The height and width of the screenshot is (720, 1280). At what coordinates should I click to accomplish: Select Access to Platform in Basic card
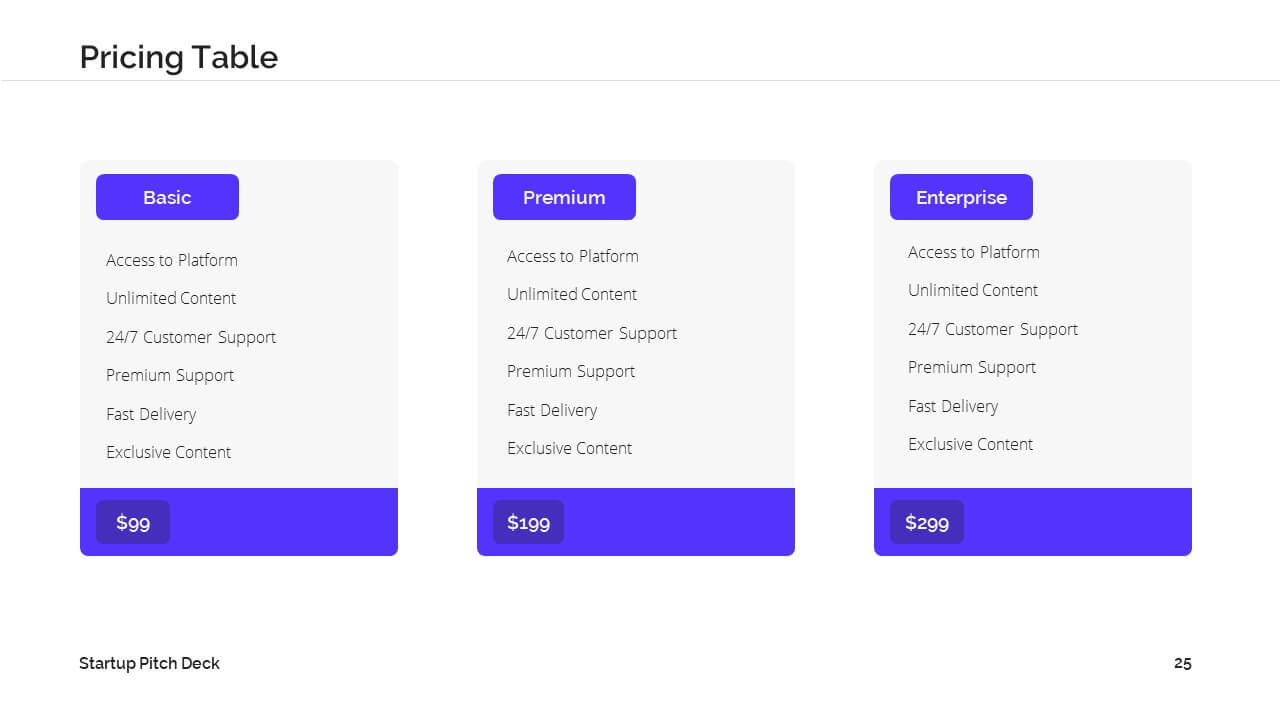coord(172,260)
